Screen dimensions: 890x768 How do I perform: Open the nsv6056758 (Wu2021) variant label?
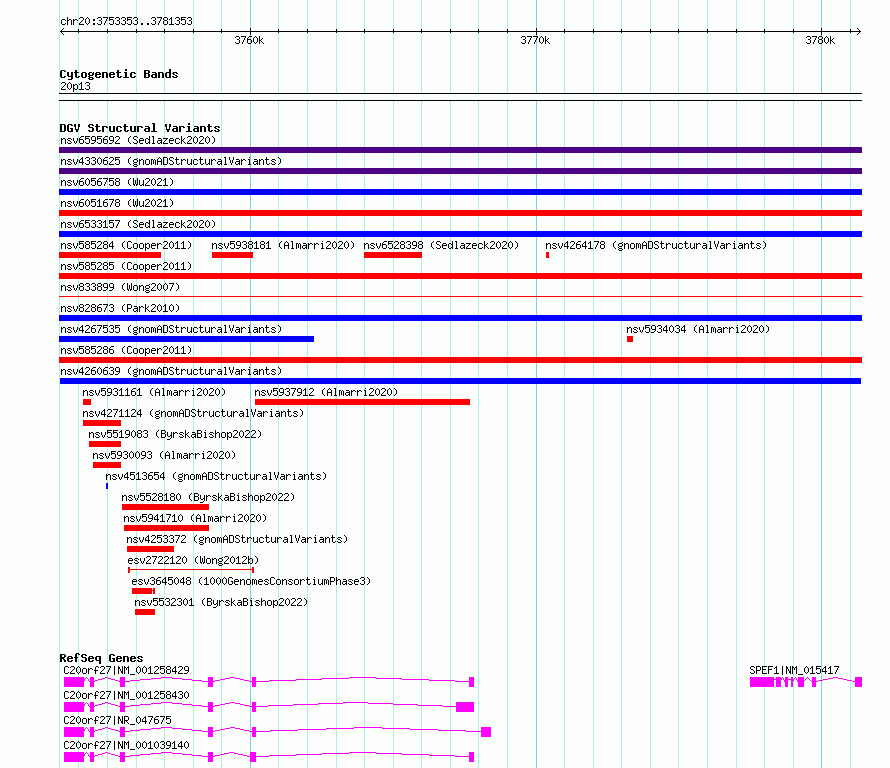(117, 182)
